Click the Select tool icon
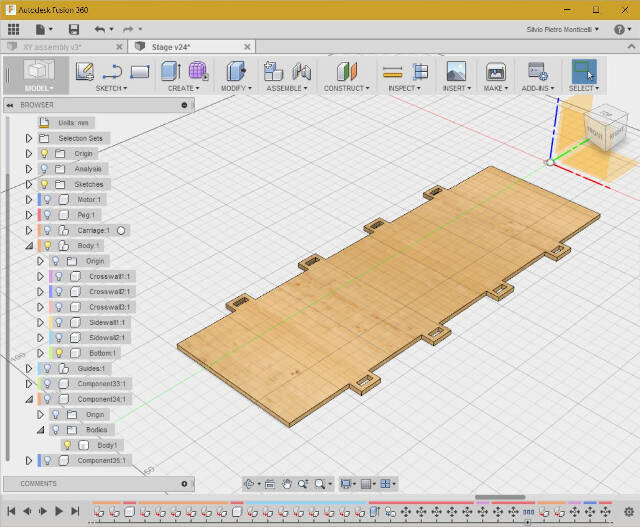Viewport: 640px width, 527px height. pyautogui.click(x=584, y=71)
